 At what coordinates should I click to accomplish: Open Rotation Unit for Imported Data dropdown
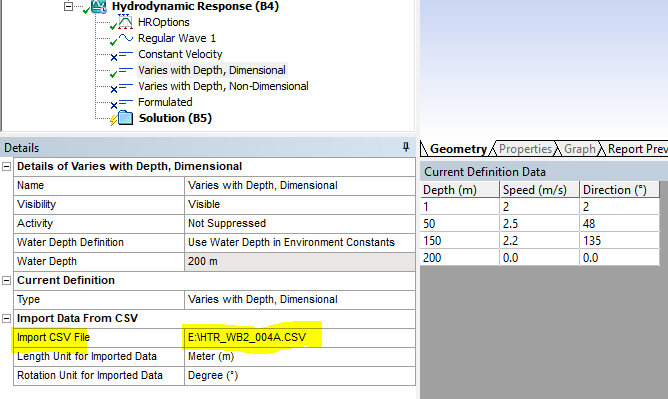tap(300, 376)
